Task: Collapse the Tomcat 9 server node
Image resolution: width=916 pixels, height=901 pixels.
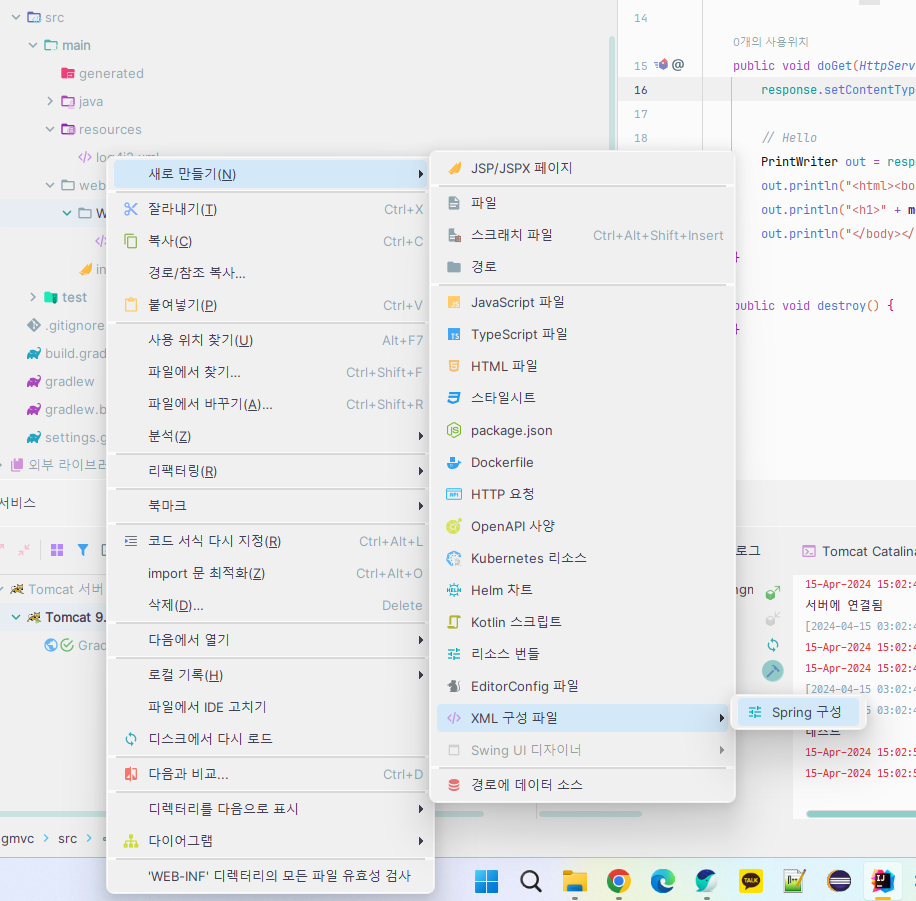Action: click(x=16, y=617)
